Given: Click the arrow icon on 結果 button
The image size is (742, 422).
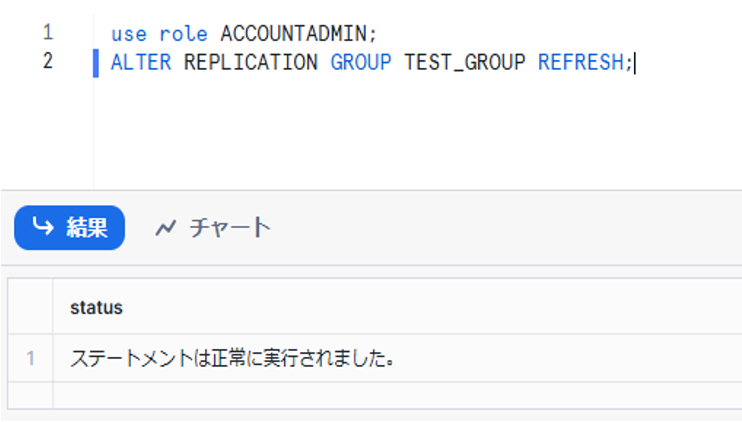Looking at the screenshot, I should (42, 227).
